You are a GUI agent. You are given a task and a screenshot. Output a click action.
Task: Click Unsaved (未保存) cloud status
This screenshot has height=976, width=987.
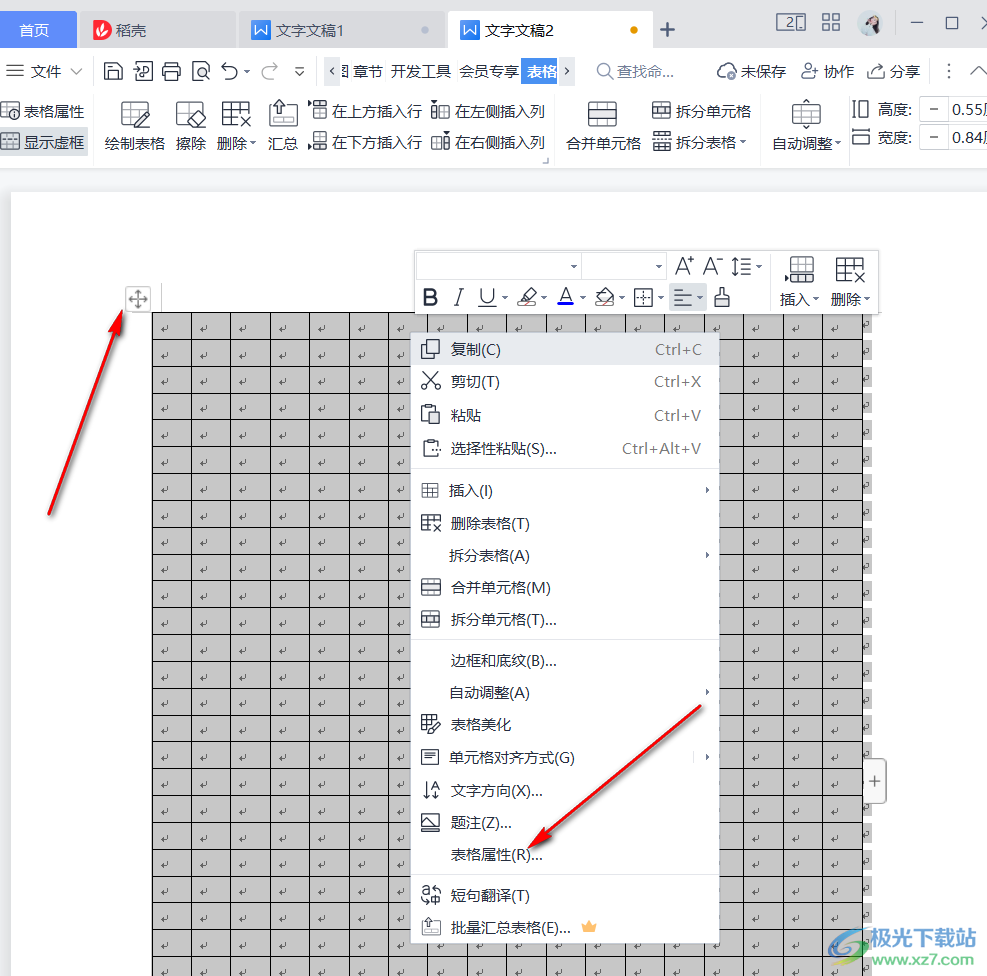pos(752,71)
